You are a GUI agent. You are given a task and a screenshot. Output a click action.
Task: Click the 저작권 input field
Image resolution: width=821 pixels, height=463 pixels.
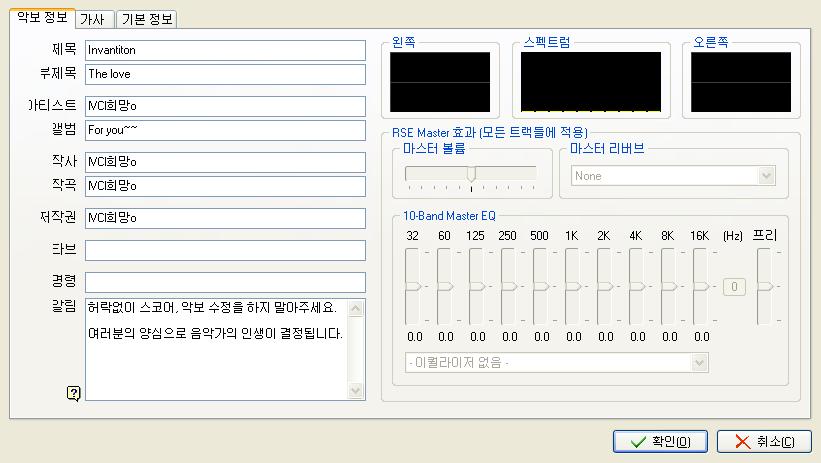[x=225, y=218]
